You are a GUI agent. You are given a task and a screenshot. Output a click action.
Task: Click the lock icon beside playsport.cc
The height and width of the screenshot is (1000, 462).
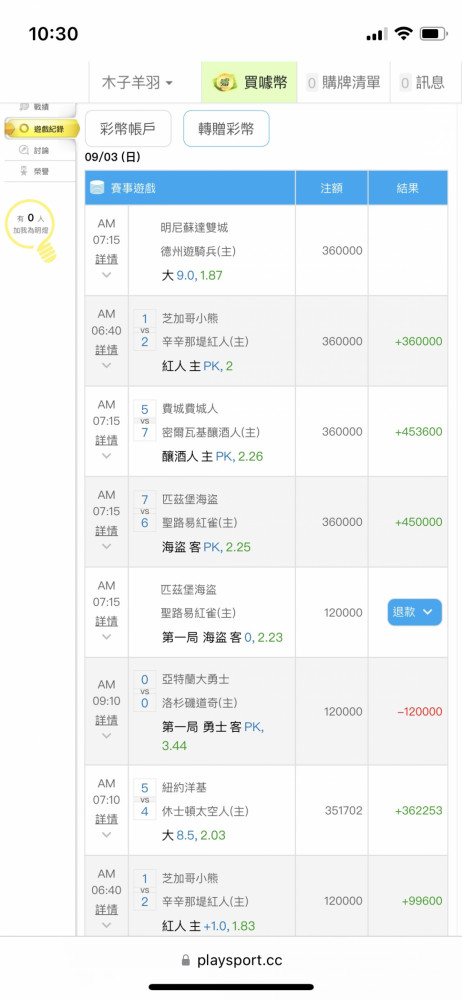[186, 960]
